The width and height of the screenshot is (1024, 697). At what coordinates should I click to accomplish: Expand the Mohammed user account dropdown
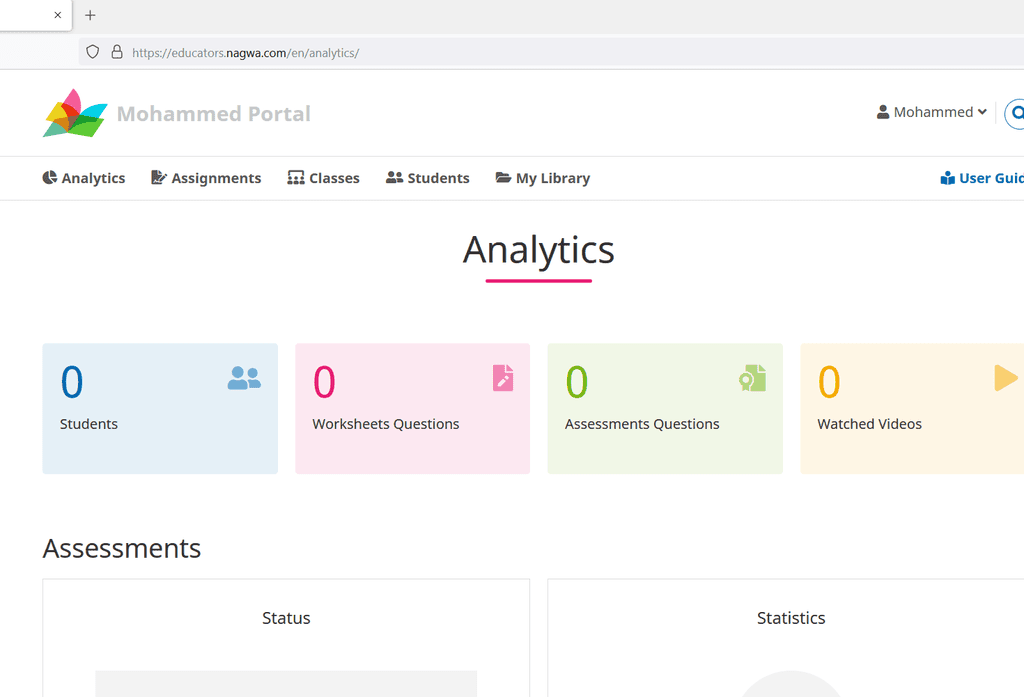[932, 112]
